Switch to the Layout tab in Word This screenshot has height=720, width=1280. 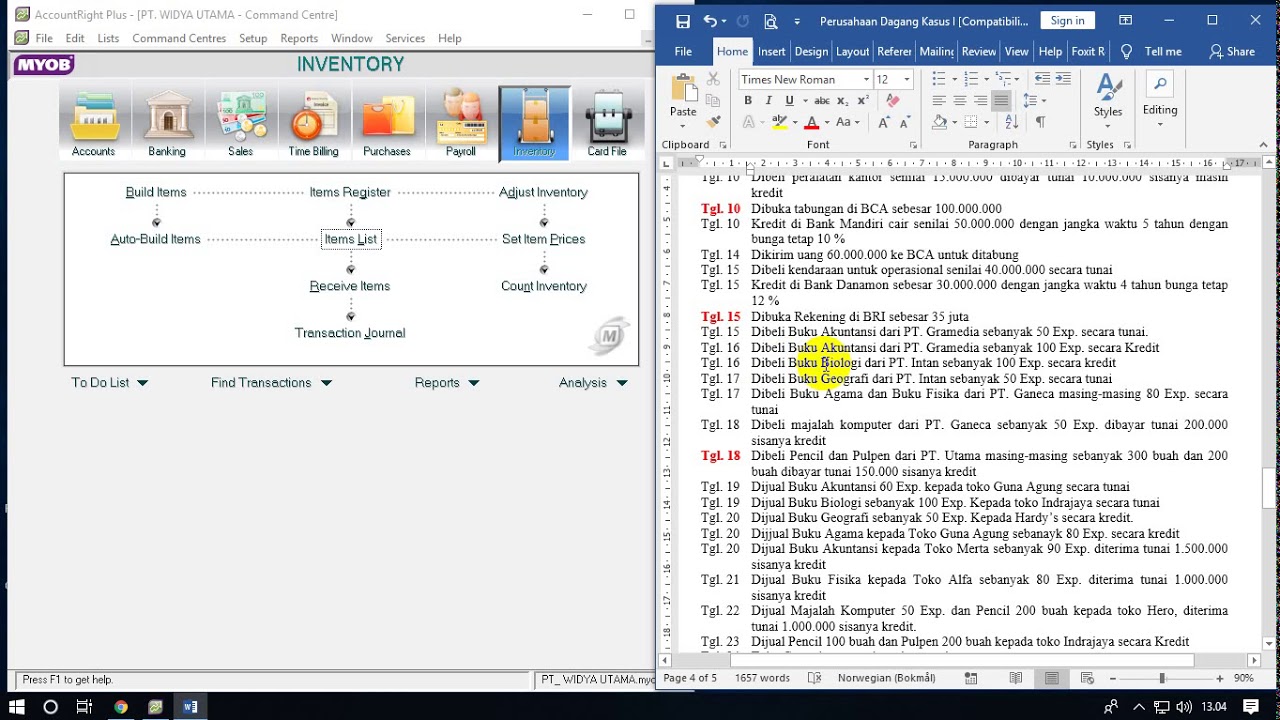pyautogui.click(x=852, y=51)
